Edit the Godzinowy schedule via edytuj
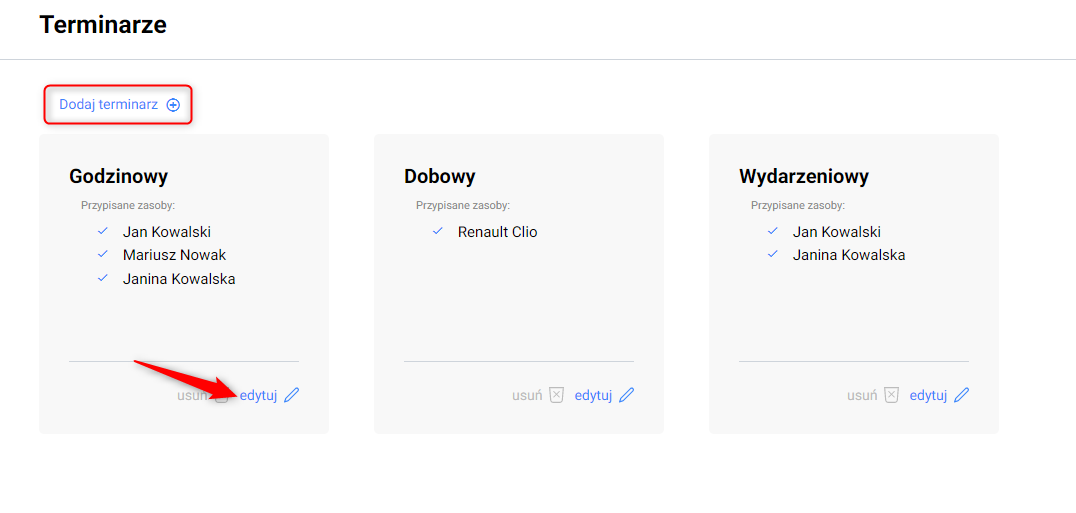Viewport: 1076px width, 513px height. pyautogui.click(x=258, y=395)
